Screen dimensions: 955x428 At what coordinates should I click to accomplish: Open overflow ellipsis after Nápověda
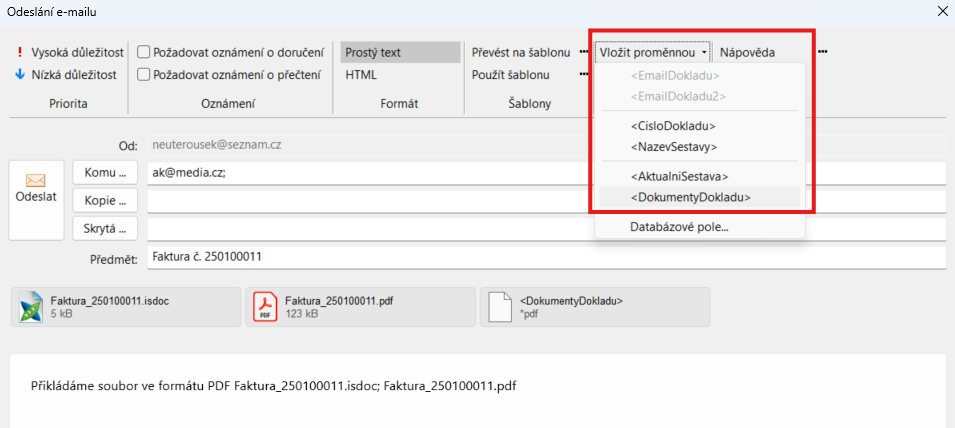(822, 52)
